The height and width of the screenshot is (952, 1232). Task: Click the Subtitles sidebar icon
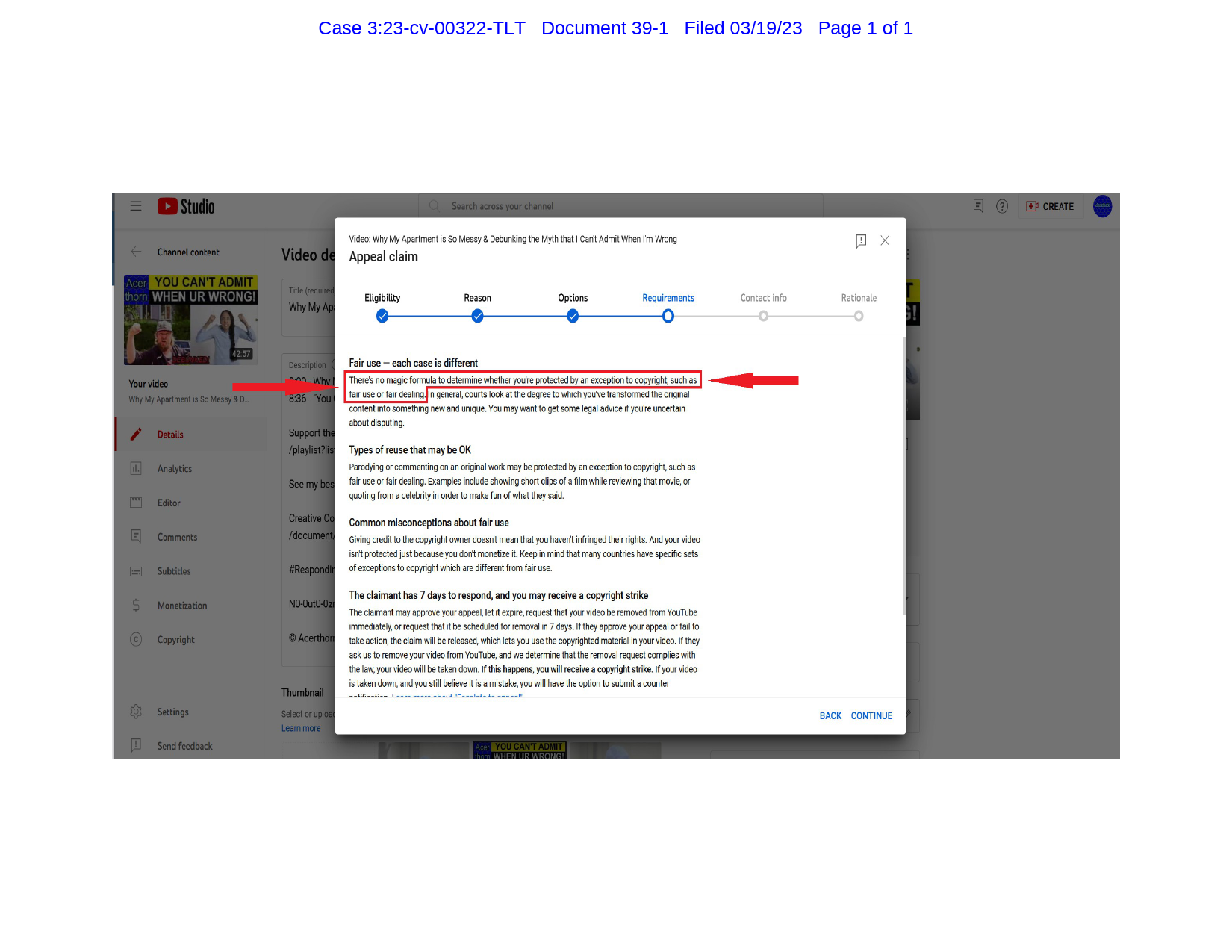tap(136, 571)
